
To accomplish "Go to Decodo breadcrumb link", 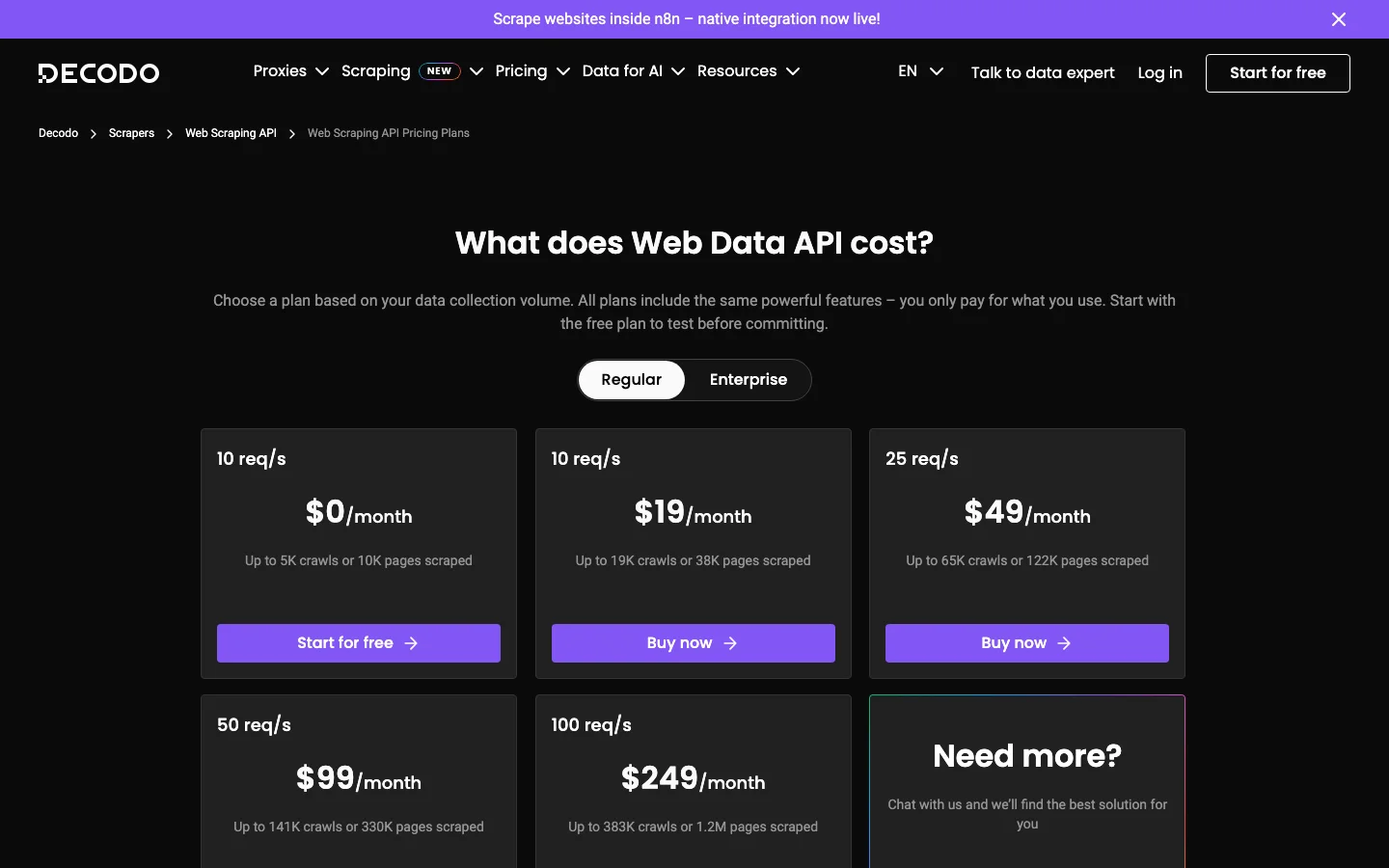I will [58, 133].
